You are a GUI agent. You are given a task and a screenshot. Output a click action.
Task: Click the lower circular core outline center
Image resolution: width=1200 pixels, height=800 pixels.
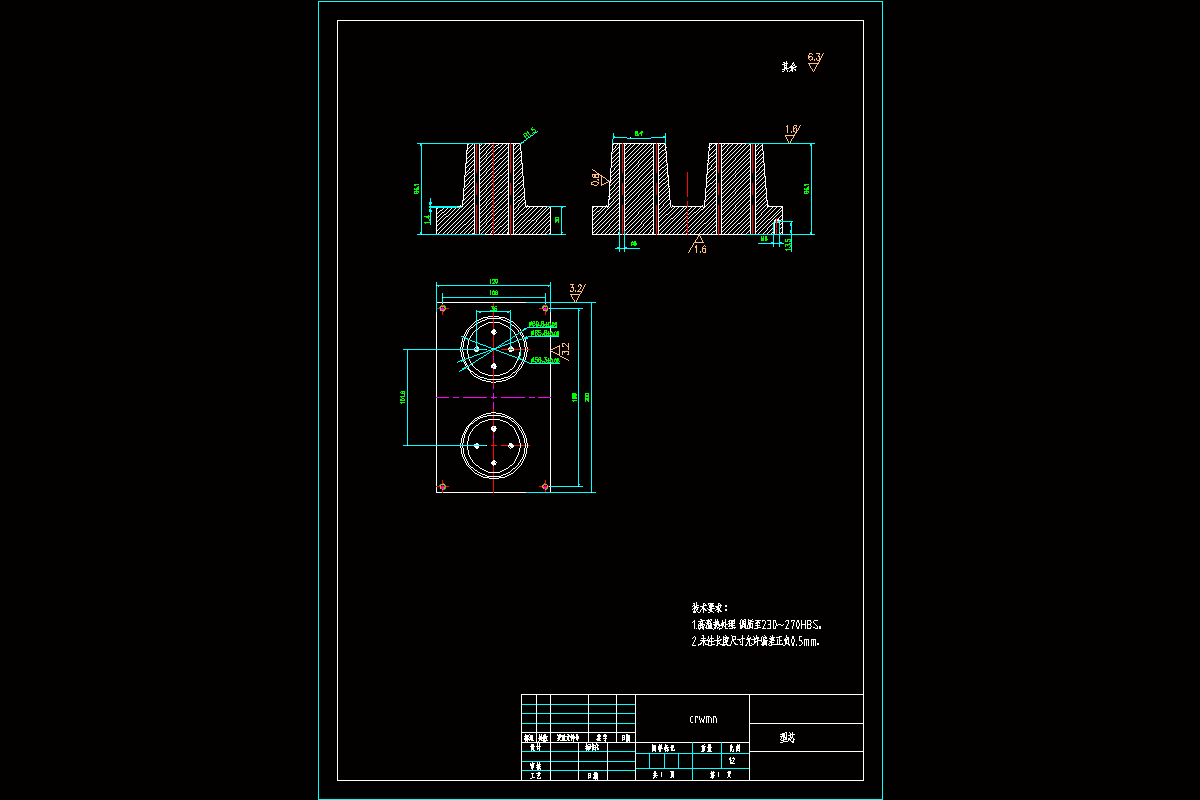point(494,445)
